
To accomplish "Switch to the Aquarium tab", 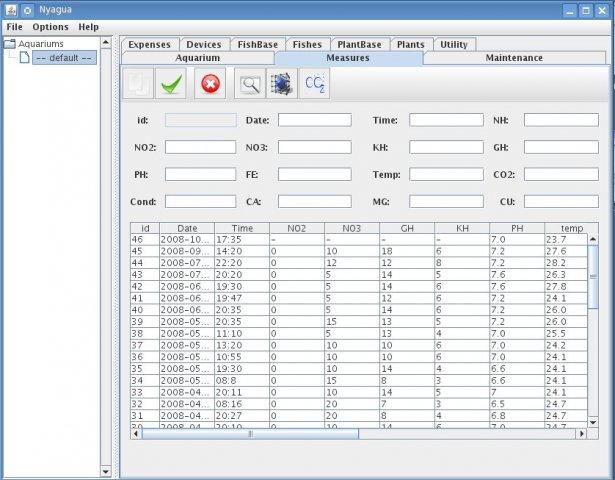I will click(197, 58).
